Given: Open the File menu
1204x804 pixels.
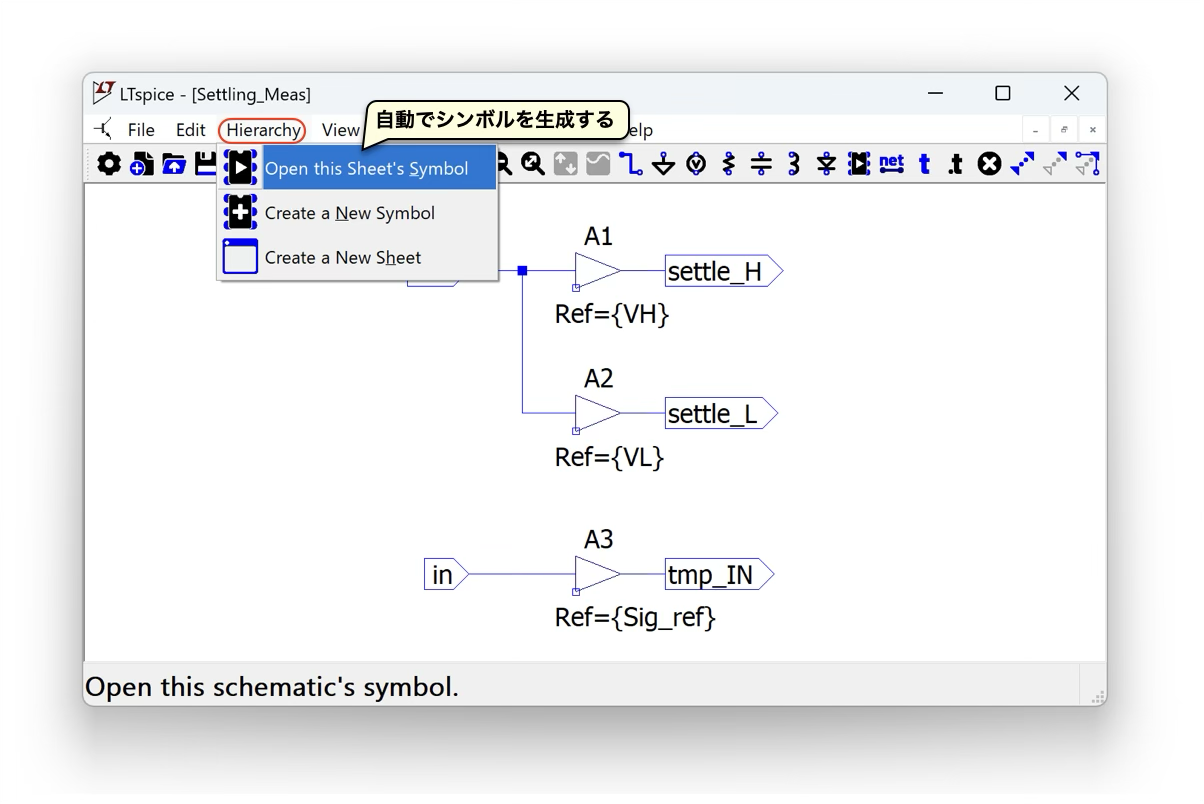Looking at the screenshot, I should pos(141,130).
